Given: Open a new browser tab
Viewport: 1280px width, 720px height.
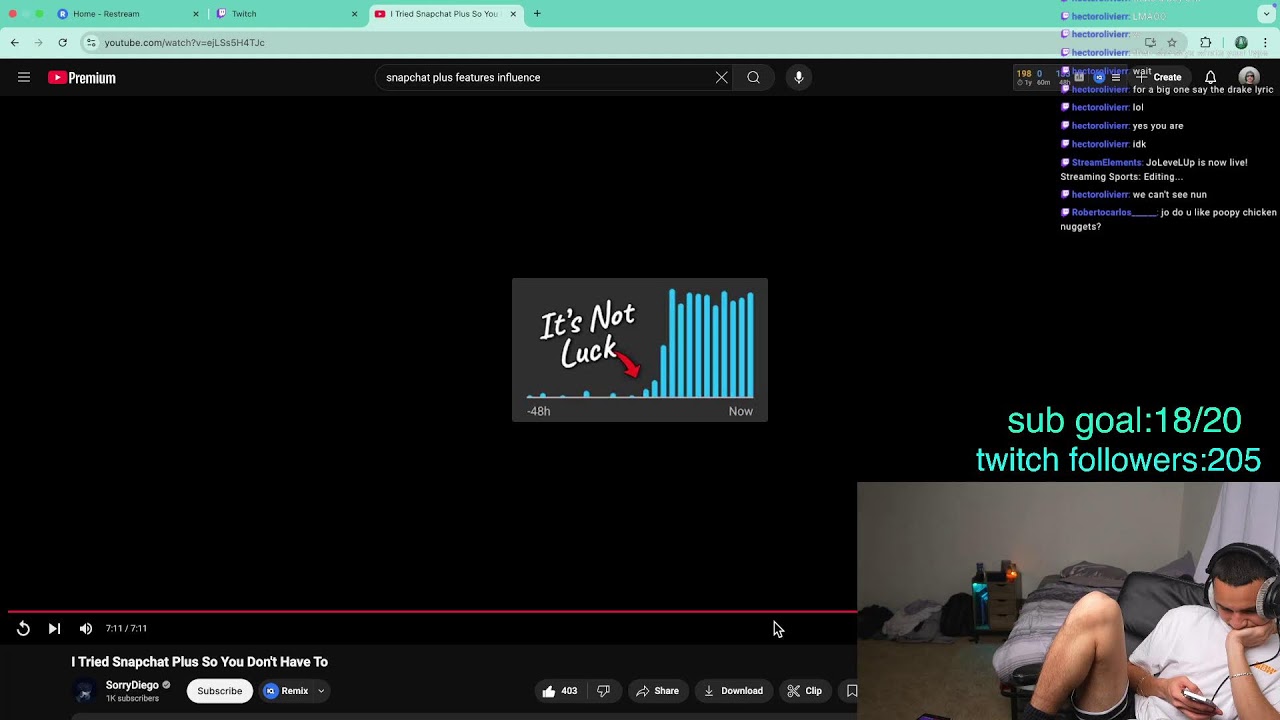Looking at the screenshot, I should [x=537, y=14].
